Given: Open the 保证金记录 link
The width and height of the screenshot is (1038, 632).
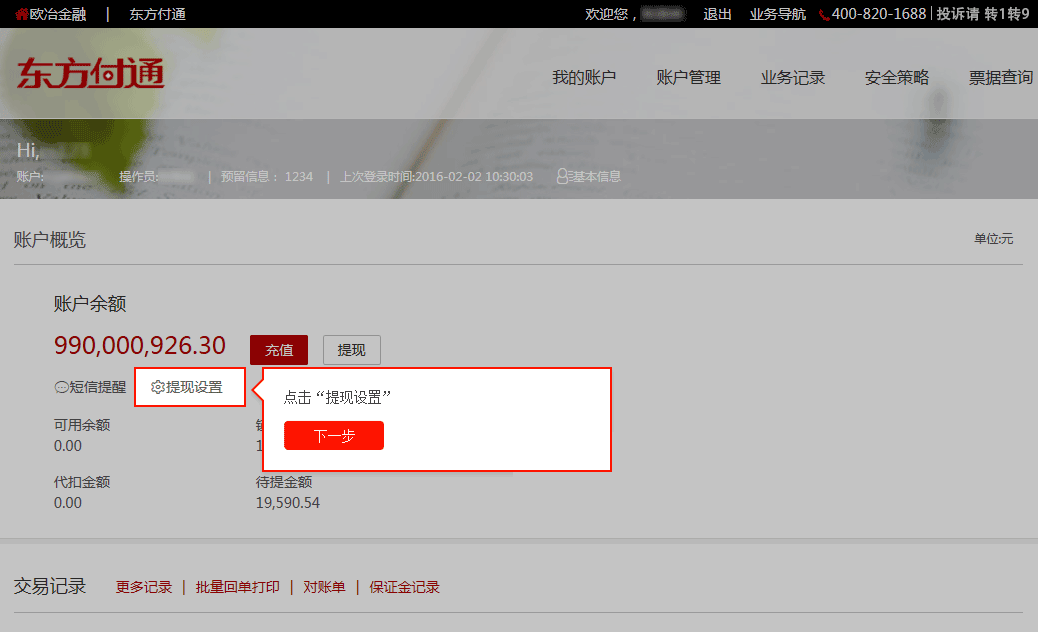Looking at the screenshot, I should click(x=404, y=587).
